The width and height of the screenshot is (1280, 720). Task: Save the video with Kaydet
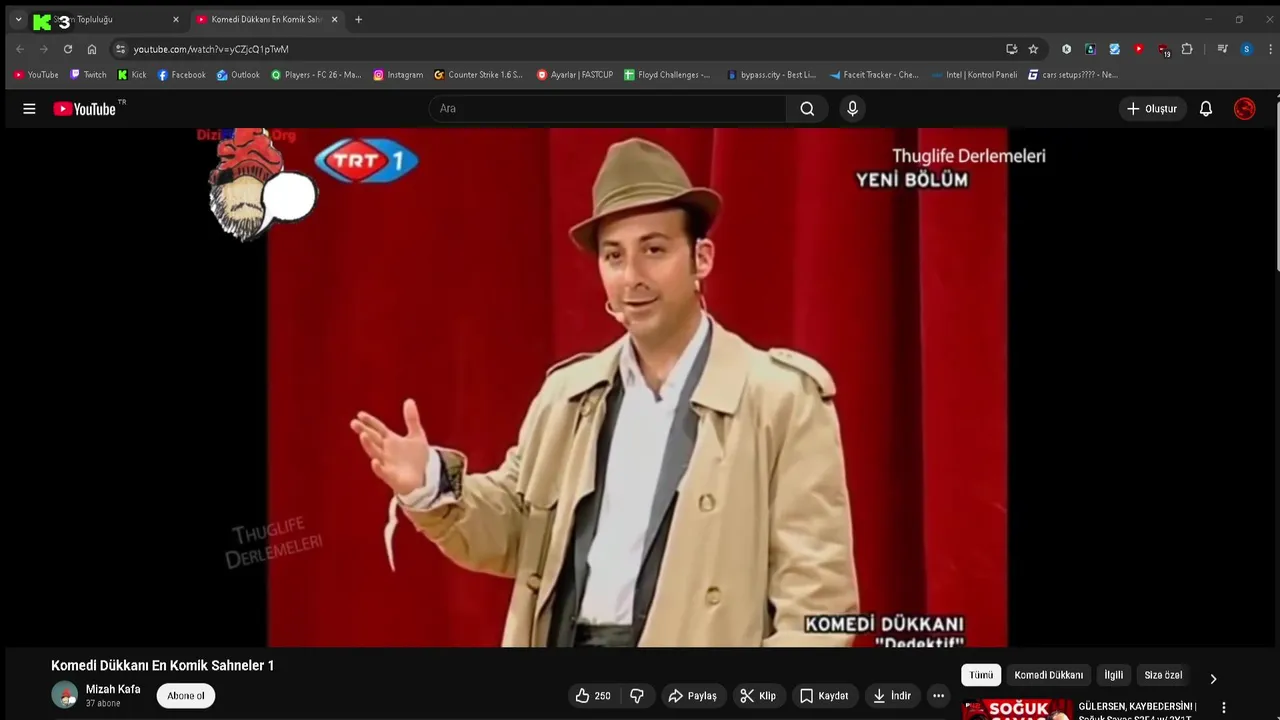click(824, 696)
